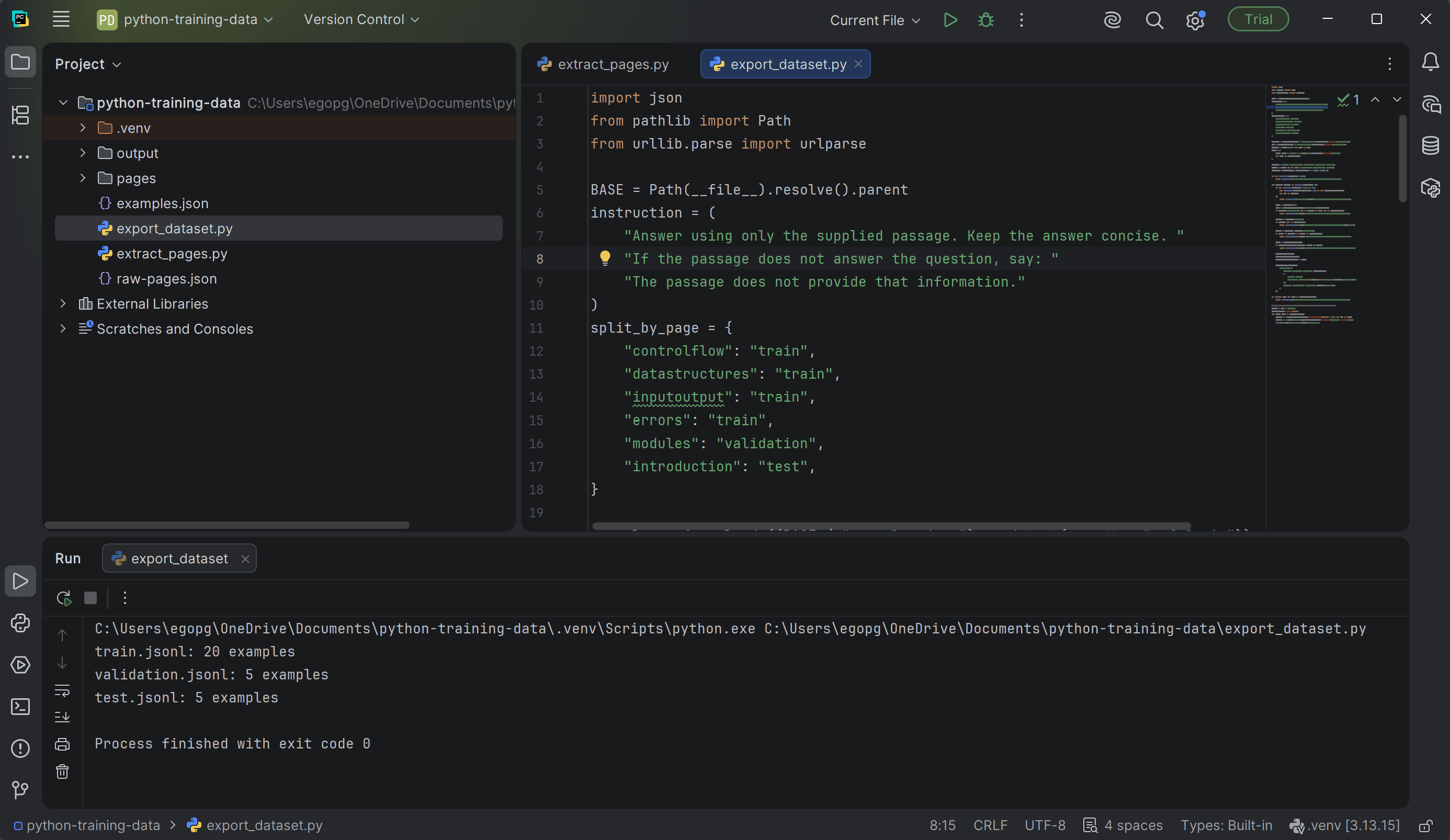Open the Run tool window icon
Screen dimensions: 1450x840
click(x=20, y=581)
